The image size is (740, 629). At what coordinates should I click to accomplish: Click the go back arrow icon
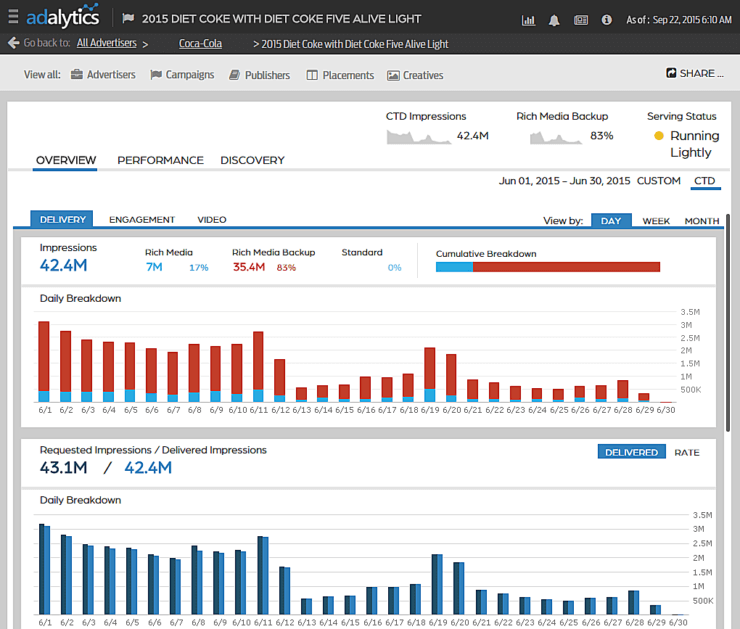click(x=13, y=43)
